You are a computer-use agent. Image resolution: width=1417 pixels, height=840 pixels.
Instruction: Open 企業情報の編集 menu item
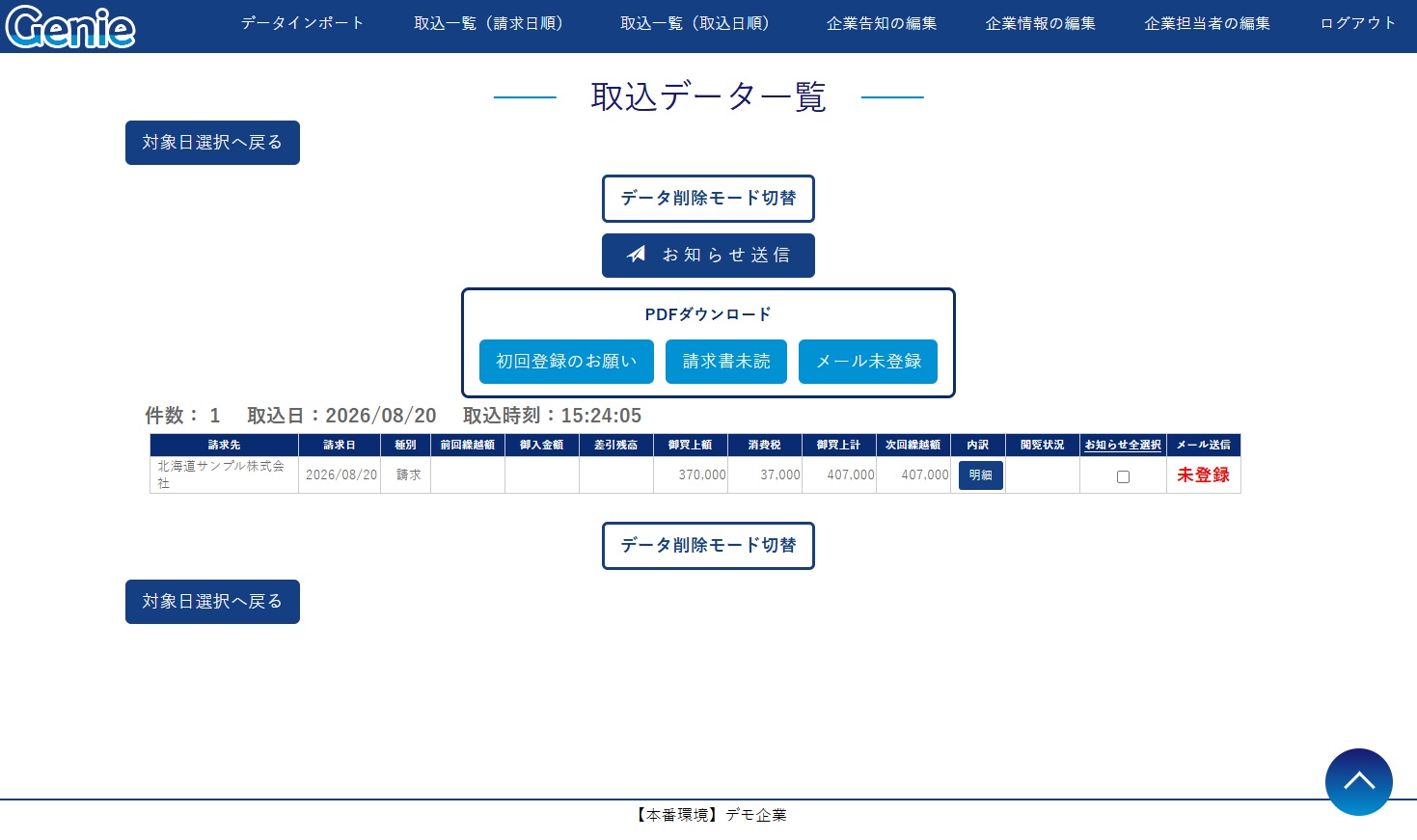click(x=1041, y=23)
